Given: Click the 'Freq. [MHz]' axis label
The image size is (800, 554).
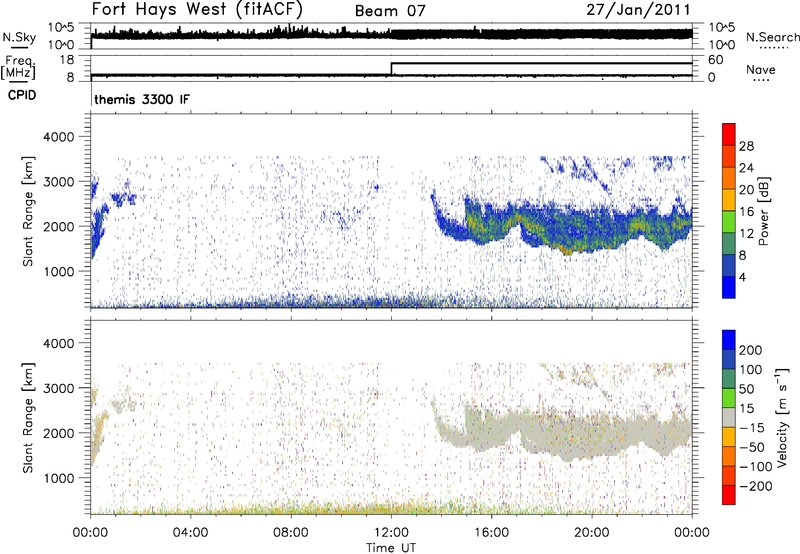Looking at the screenshot, I should coord(18,67).
